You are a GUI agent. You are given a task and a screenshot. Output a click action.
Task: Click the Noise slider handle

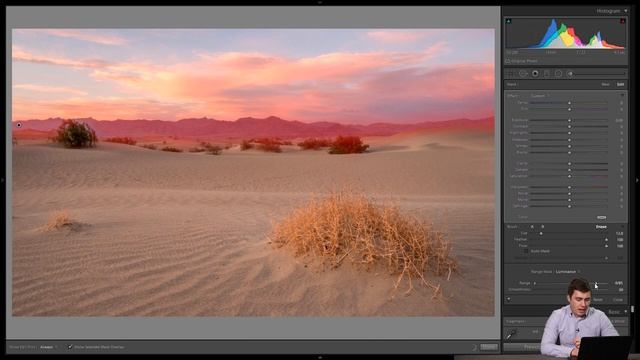pyautogui.click(x=569, y=193)
